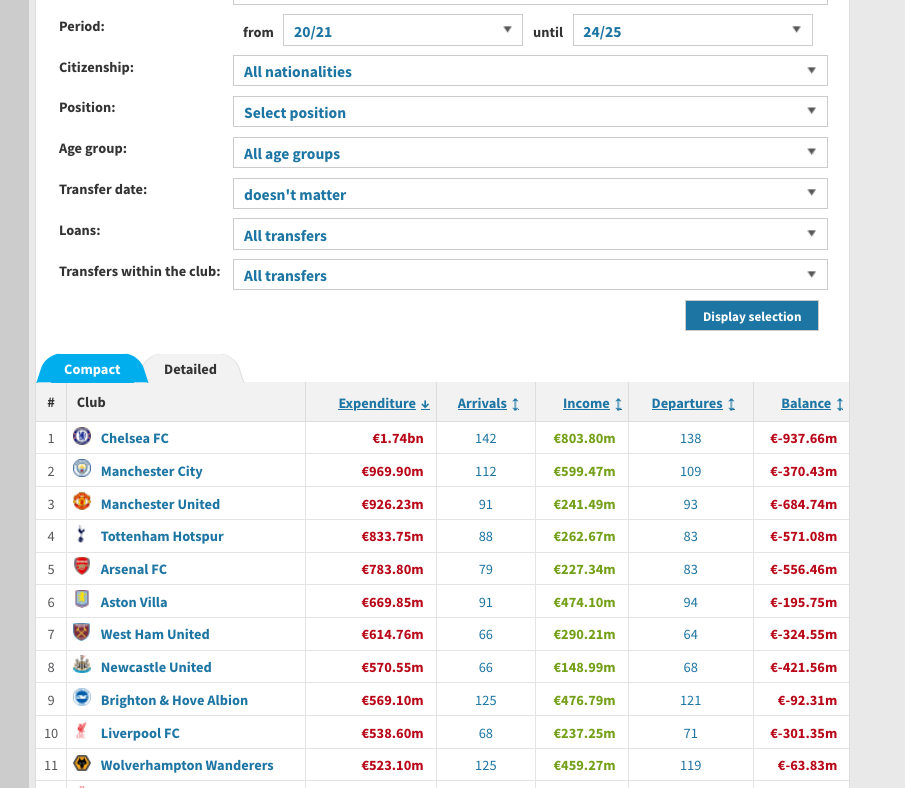Viewport: 905px width, 788px height.
Task: Open the Loans dropdown
Action: [530, 234]
